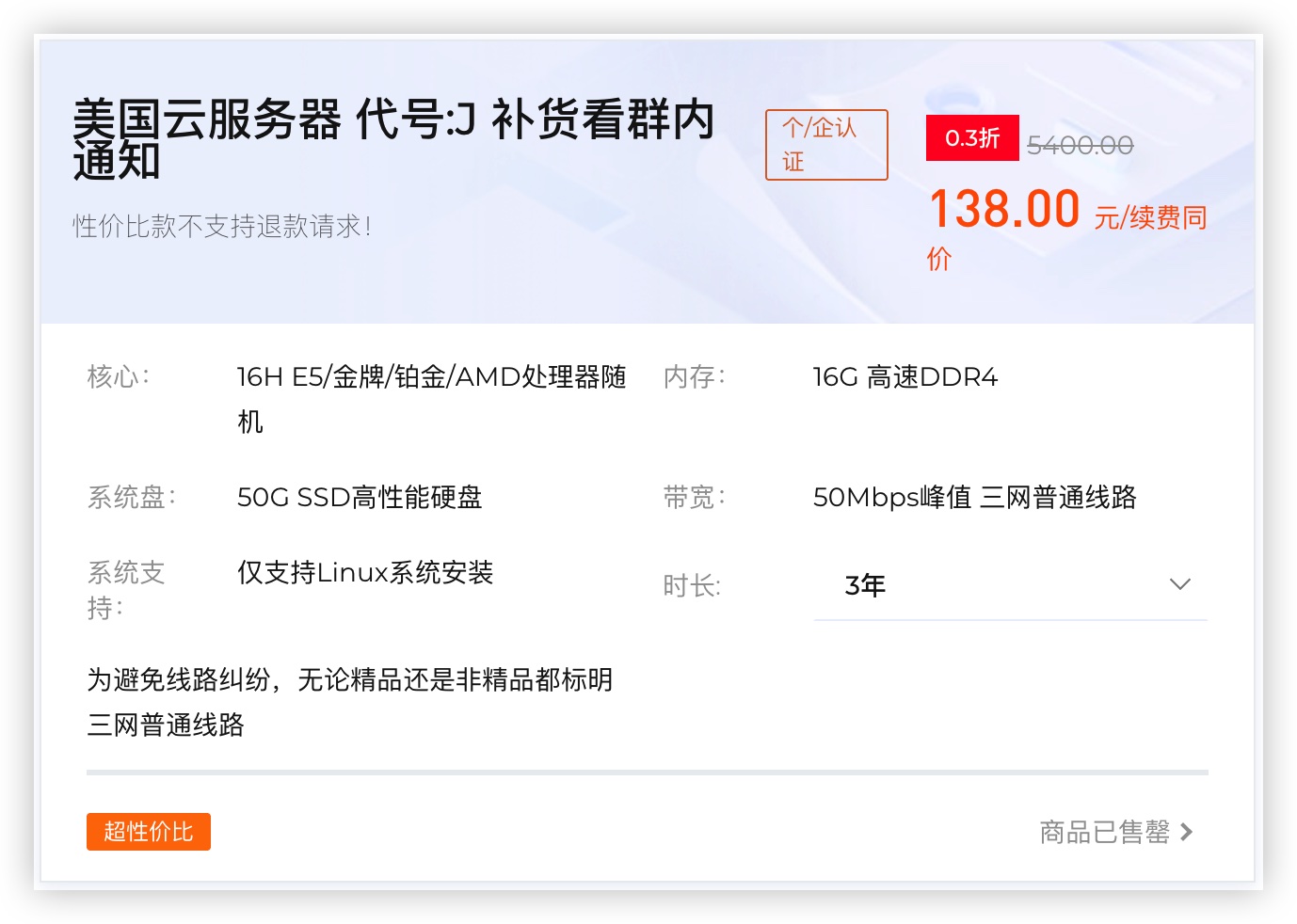The width and height of the screenshot is (1297, 924).
Task: Click the strikethrough original price 5400.00
Action: click(1080, 145)
